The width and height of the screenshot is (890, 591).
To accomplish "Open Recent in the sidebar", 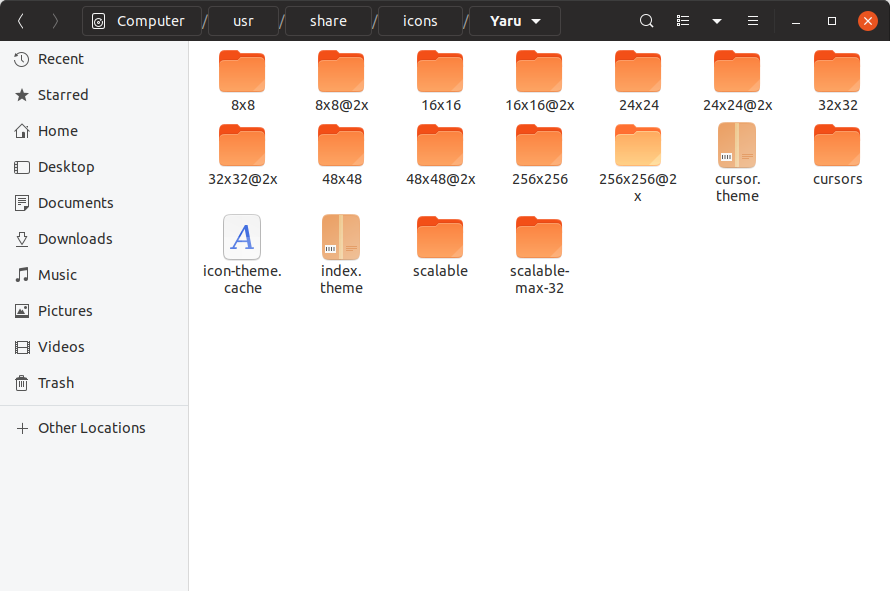I will point(94,59).
